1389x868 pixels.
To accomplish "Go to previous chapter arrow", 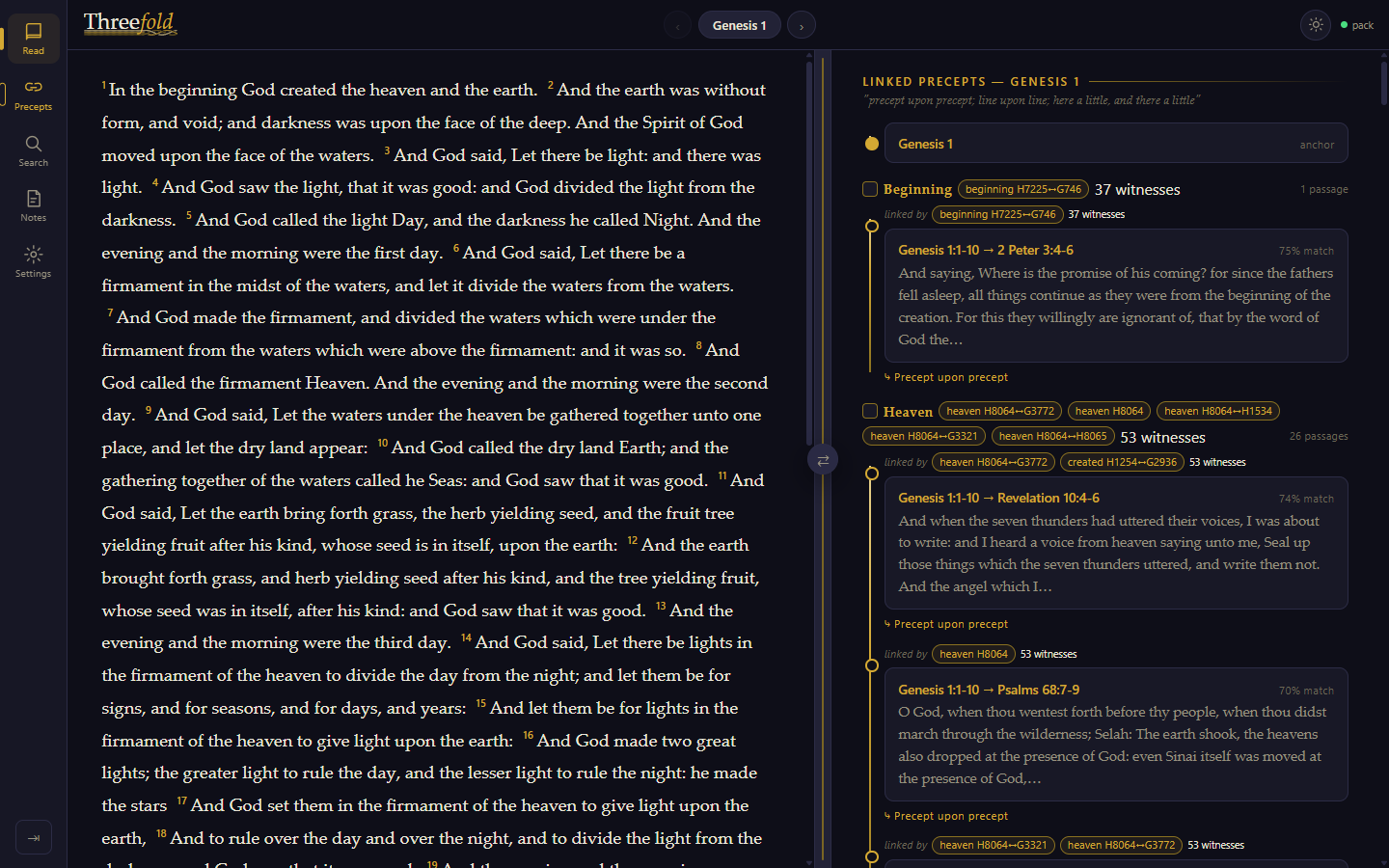I will pos(677,26).
